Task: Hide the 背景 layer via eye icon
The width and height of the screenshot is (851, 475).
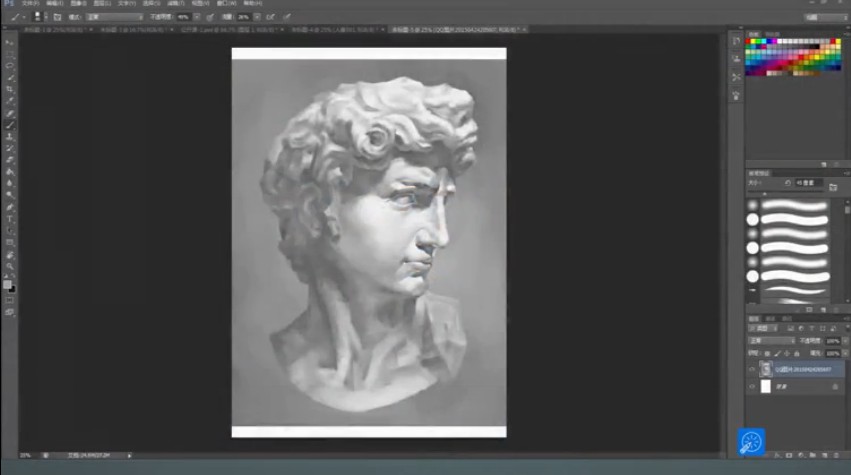Action: [x=752, y=387]
